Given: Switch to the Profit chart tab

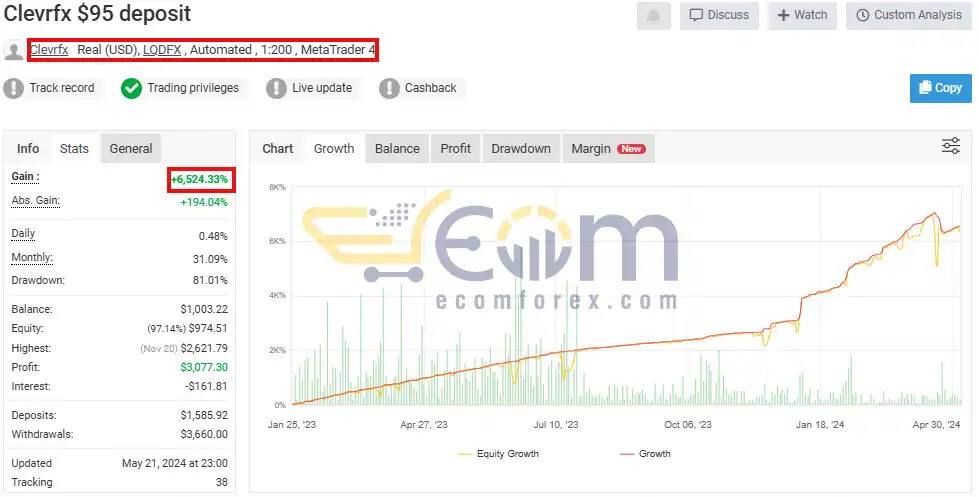Looking at the screenshot, I should pos(456,149).
